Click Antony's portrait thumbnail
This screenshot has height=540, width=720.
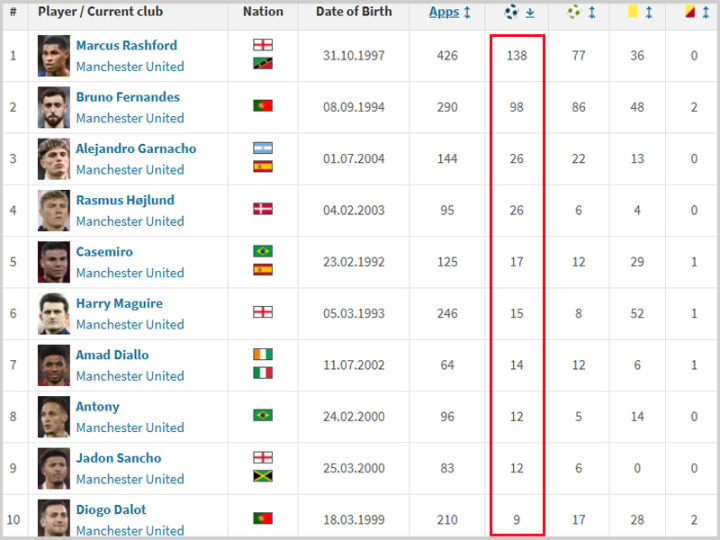(54, 416)
